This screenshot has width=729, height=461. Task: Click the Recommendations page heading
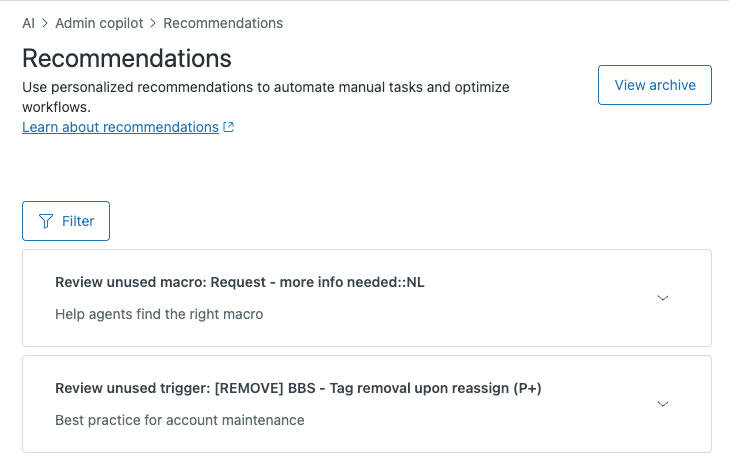tap(127, 57)
